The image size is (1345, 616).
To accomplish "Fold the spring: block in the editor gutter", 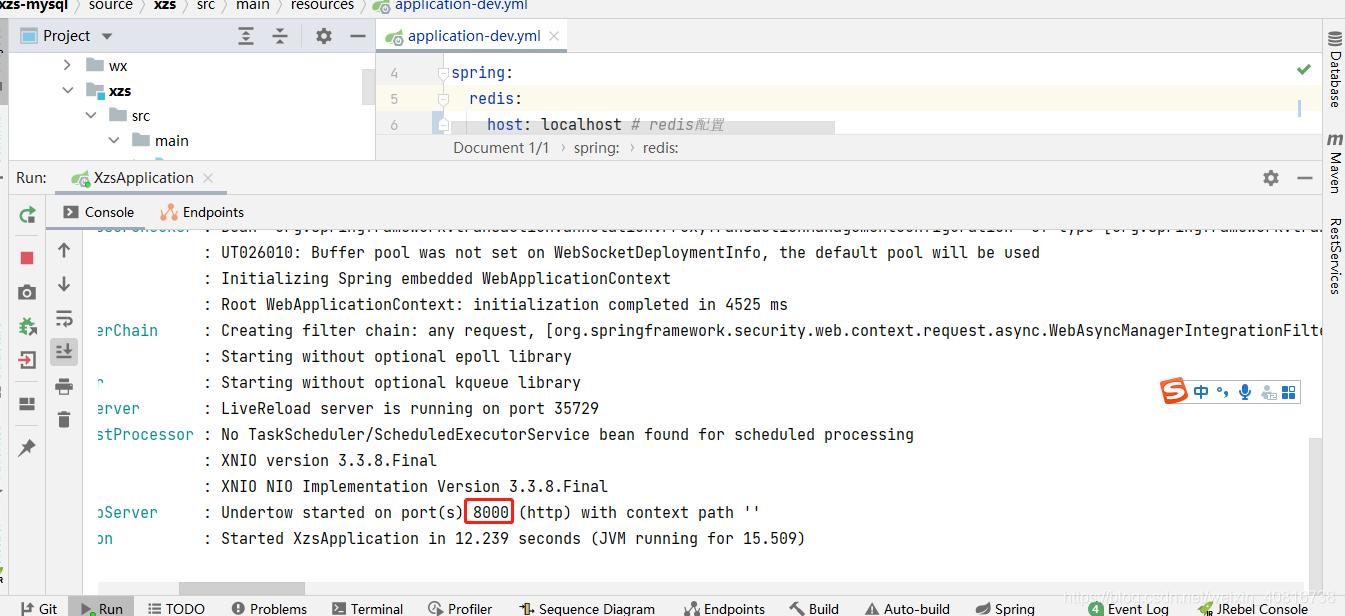I will pos(443,74).
